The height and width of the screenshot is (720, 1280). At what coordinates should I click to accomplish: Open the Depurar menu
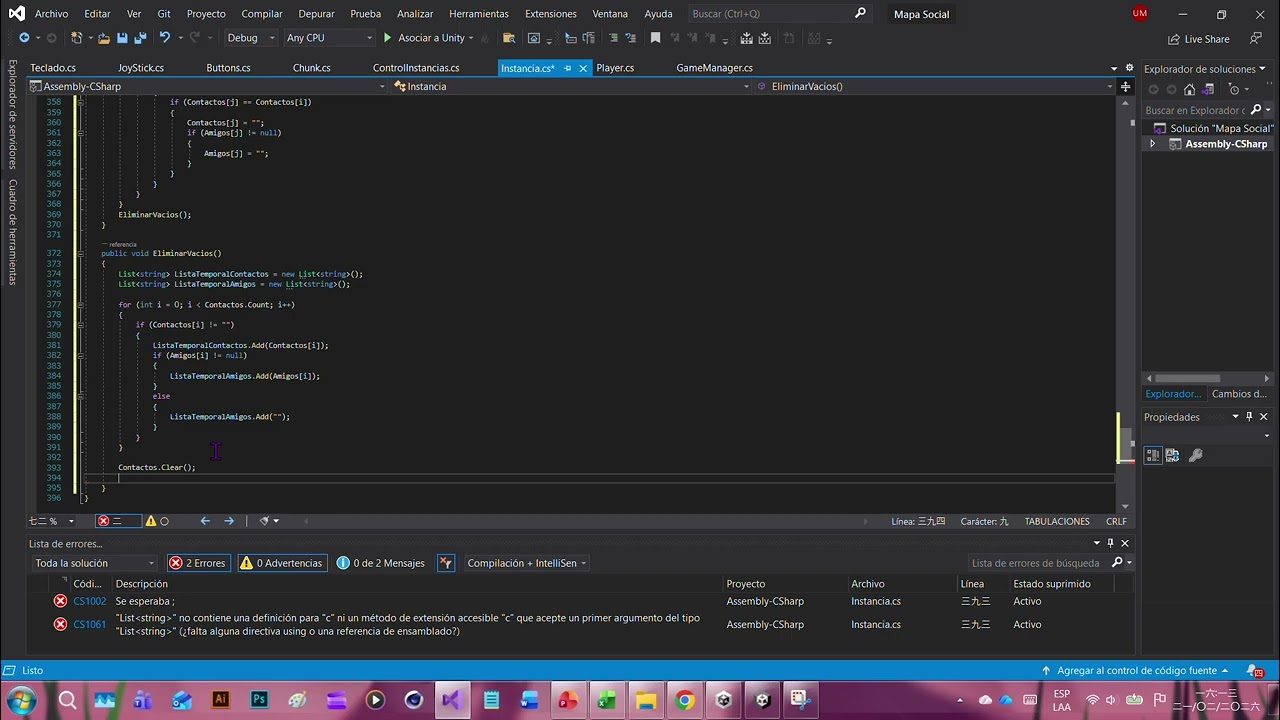(316, 14)
